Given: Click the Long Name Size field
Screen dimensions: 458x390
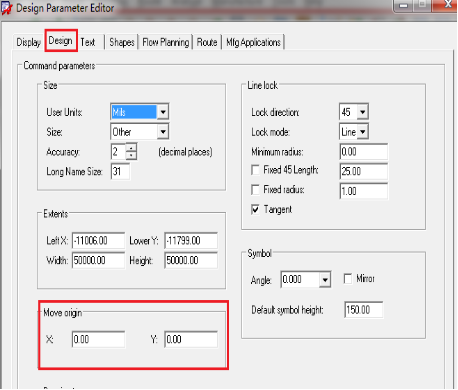Looking at the screenshot, I should (120, 171).
